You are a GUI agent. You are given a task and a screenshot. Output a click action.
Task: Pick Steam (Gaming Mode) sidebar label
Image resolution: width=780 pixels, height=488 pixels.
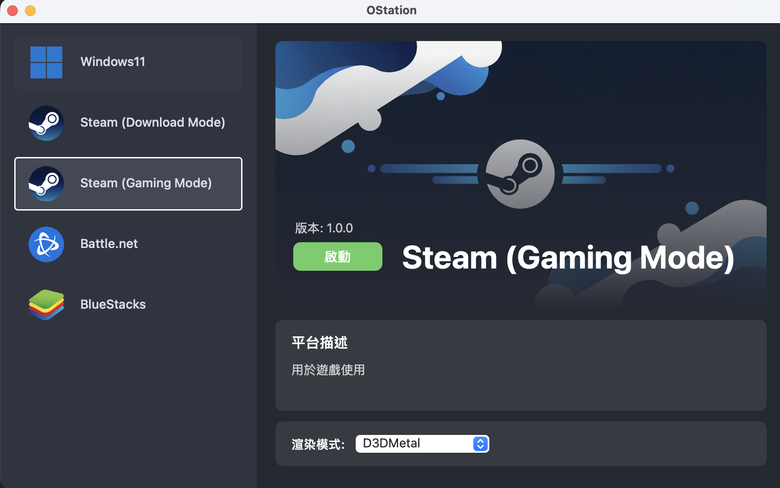pos(146,183)
